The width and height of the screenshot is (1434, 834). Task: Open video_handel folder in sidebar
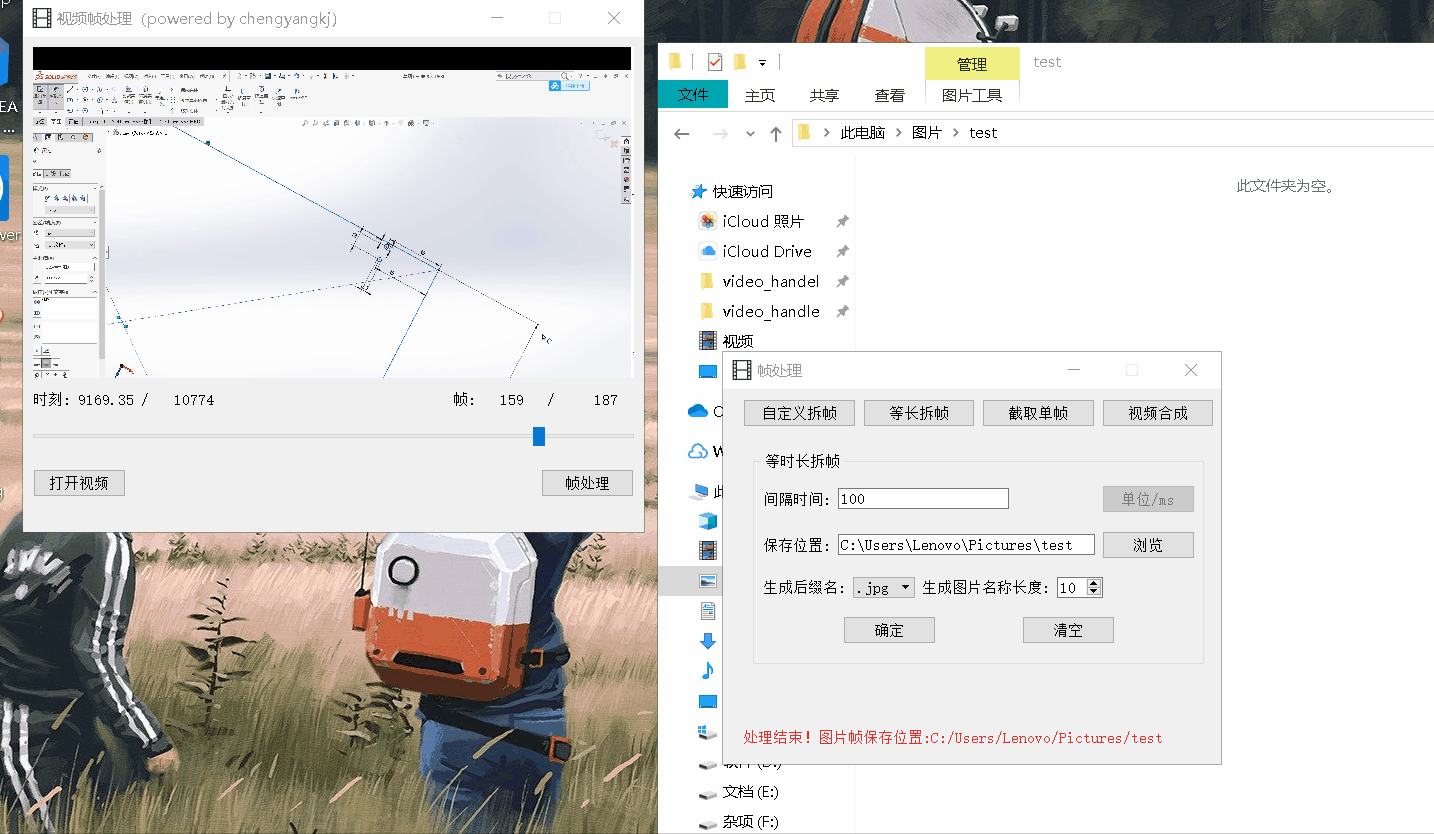click(x=771, y=282)
